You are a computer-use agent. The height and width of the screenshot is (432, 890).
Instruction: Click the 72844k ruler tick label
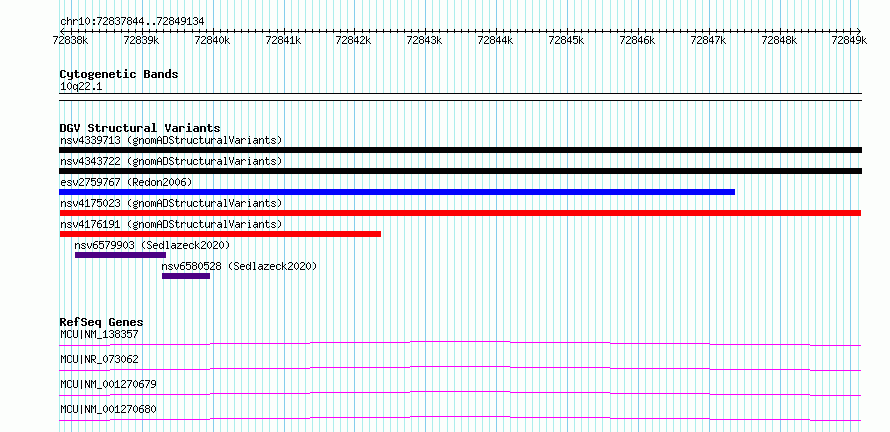495,40
